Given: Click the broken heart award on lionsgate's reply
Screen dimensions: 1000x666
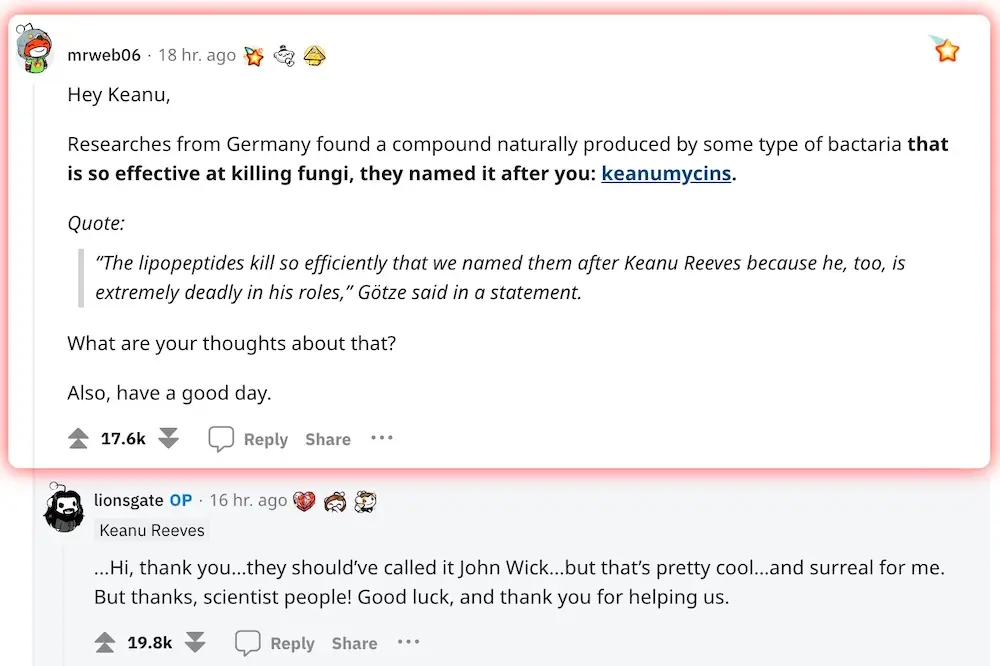Looking at the screenshot, I should click(304, 500).
